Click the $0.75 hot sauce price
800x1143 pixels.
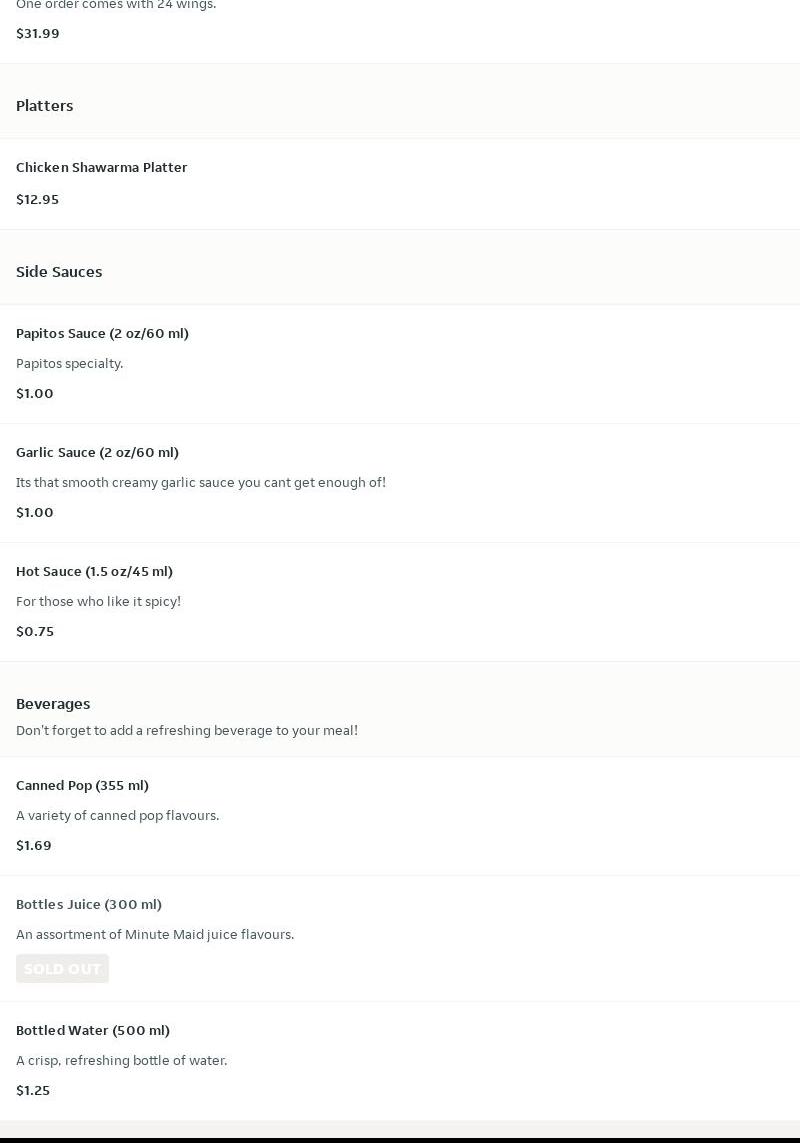tap(35, 631)
